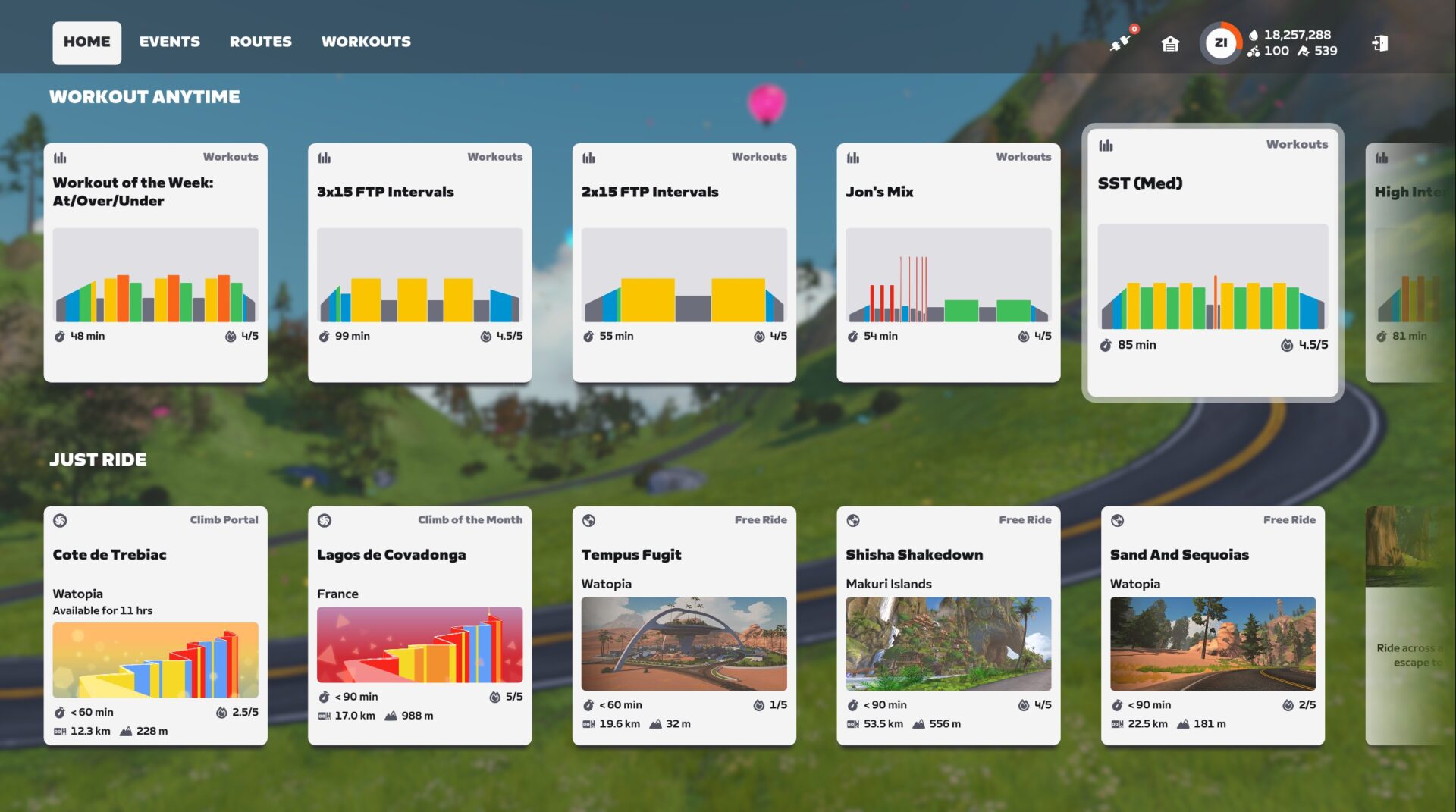Open the device pairing connections icon

click(1120, 43)
